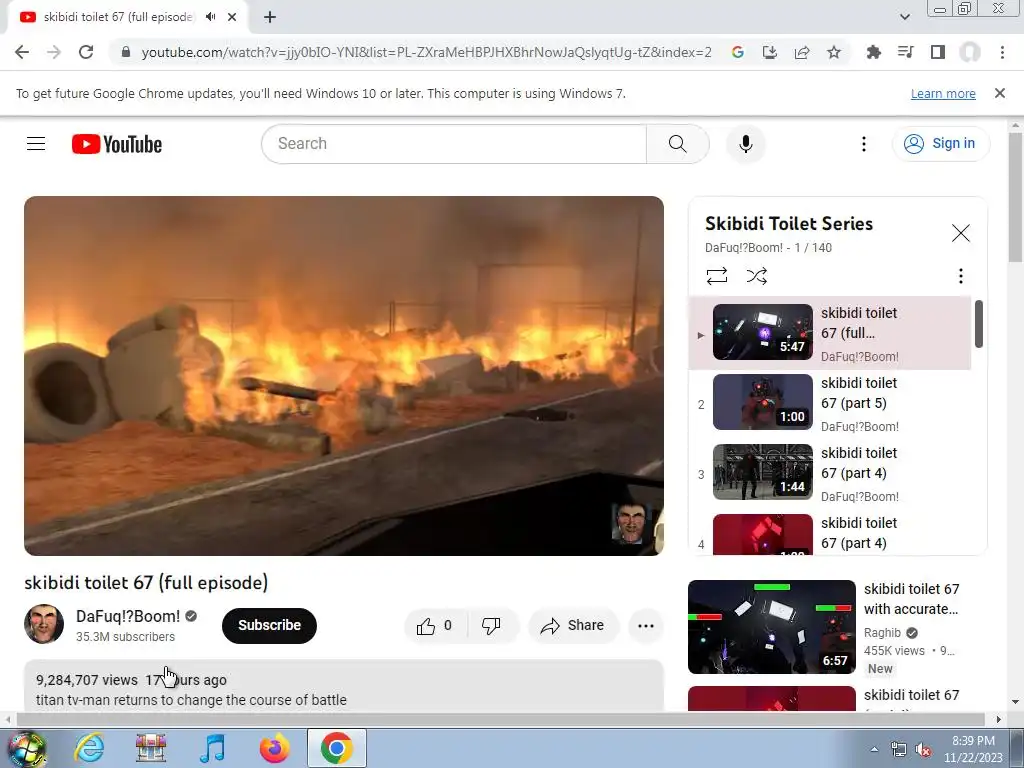Open playlist panel three-dot options

click(960, 276)
